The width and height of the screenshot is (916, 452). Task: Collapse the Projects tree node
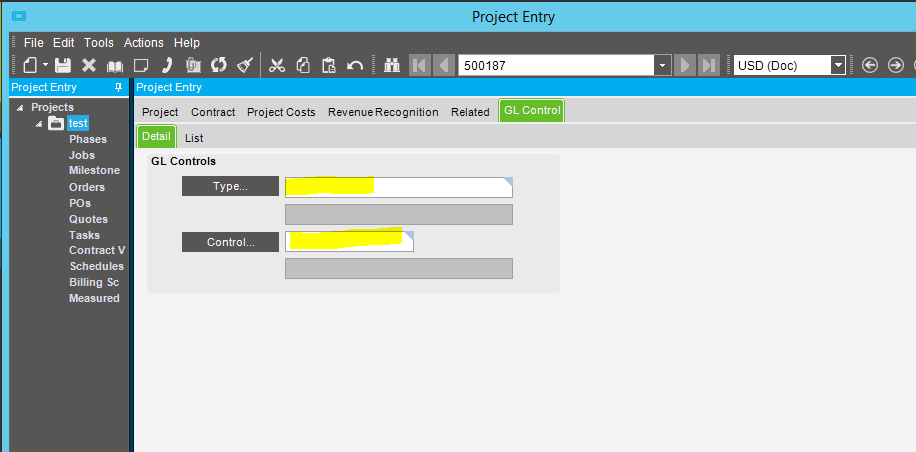[x=20, y=107]
